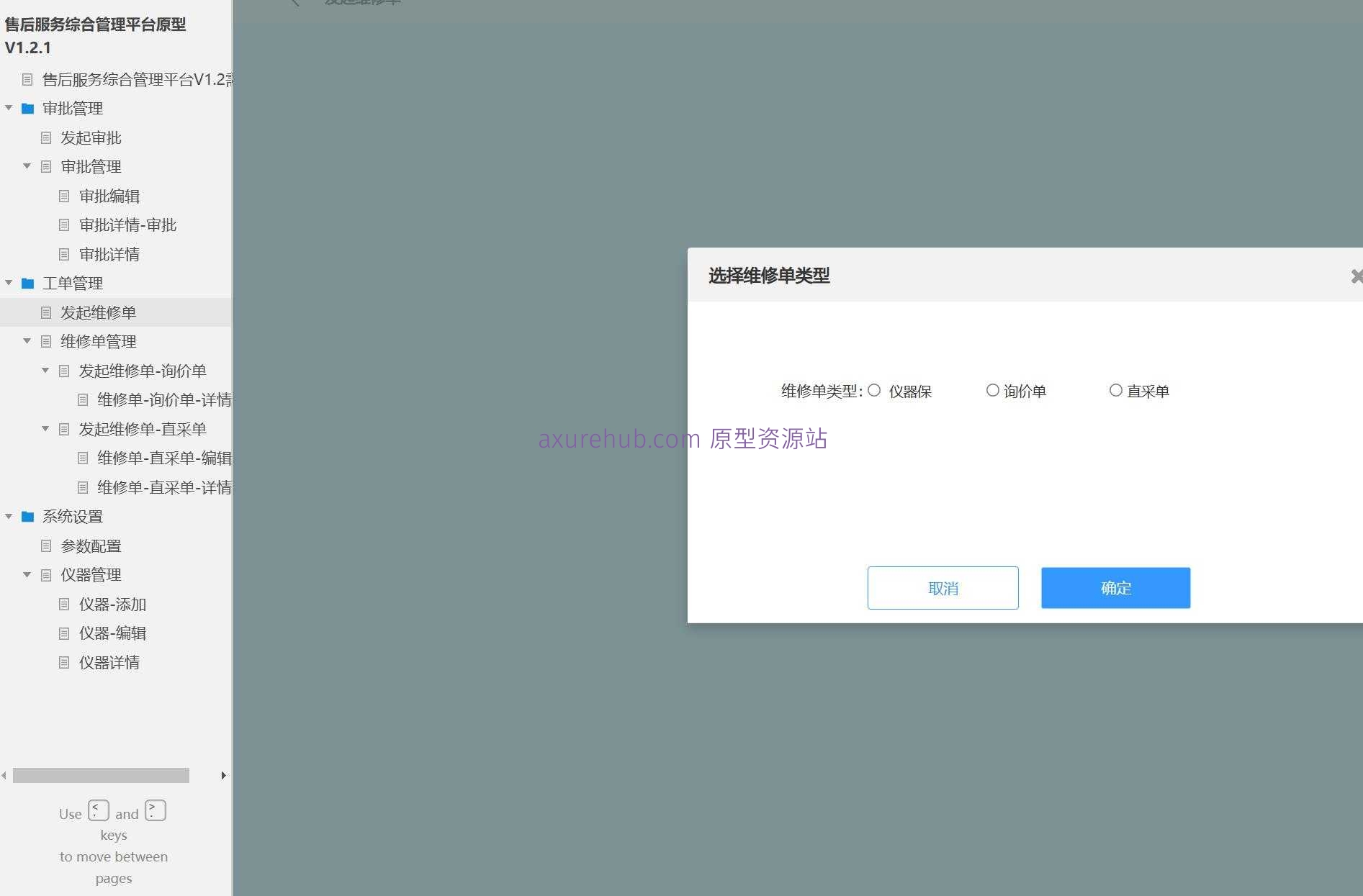The image size is (1363, 896).
Task: Collapse the 仪器管理 tree section
Action: pyautogui.click(x=27, y=574)
